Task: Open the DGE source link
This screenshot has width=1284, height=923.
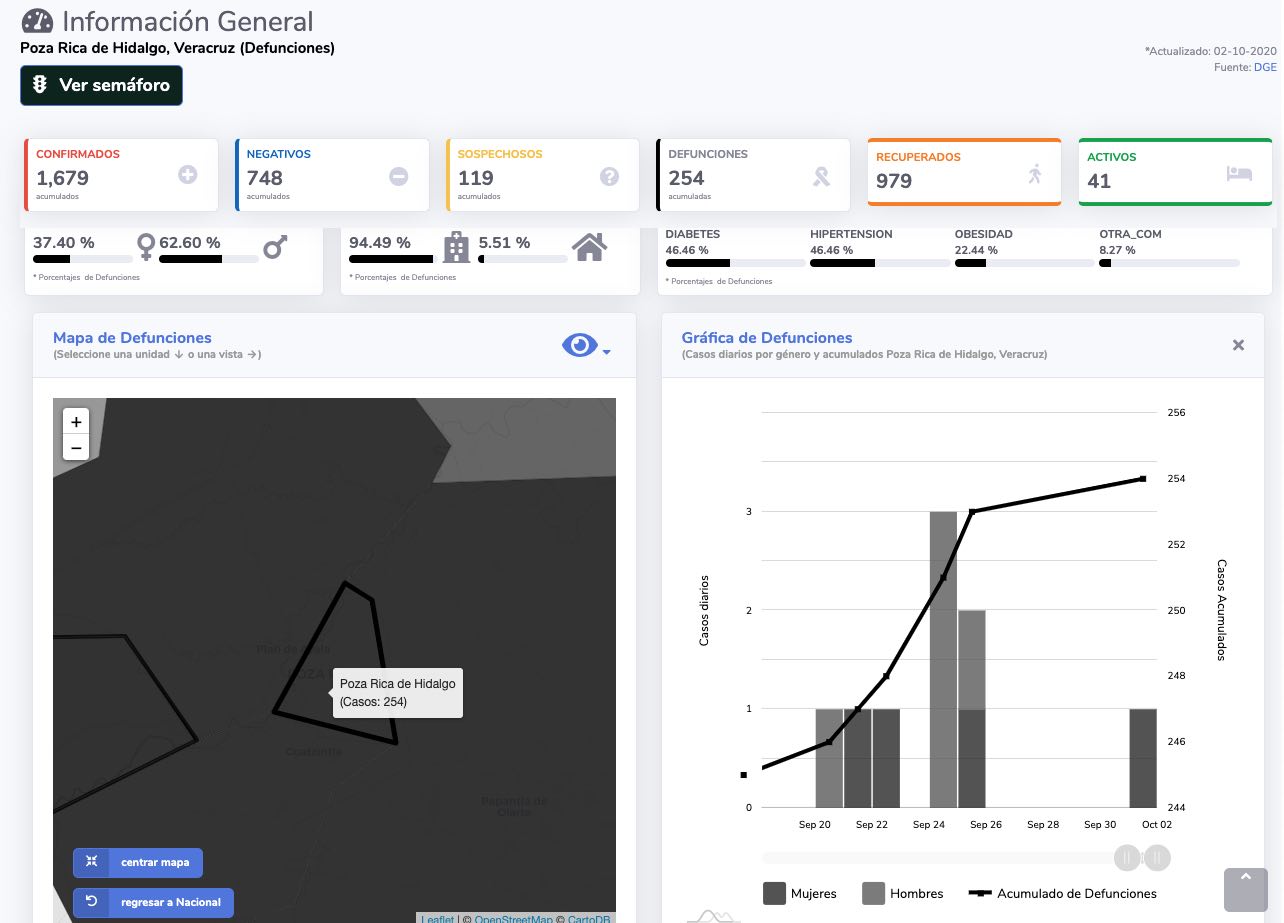Action: [x=1265, y=67]
